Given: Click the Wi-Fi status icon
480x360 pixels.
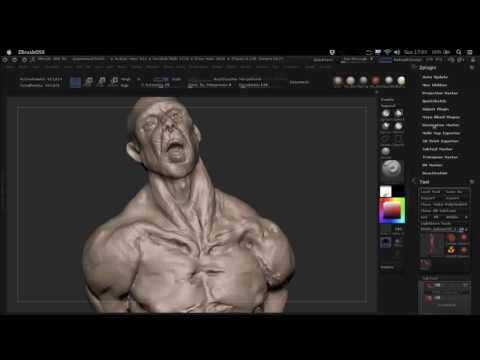Looking at the screenshot, I should pos(387,52).
